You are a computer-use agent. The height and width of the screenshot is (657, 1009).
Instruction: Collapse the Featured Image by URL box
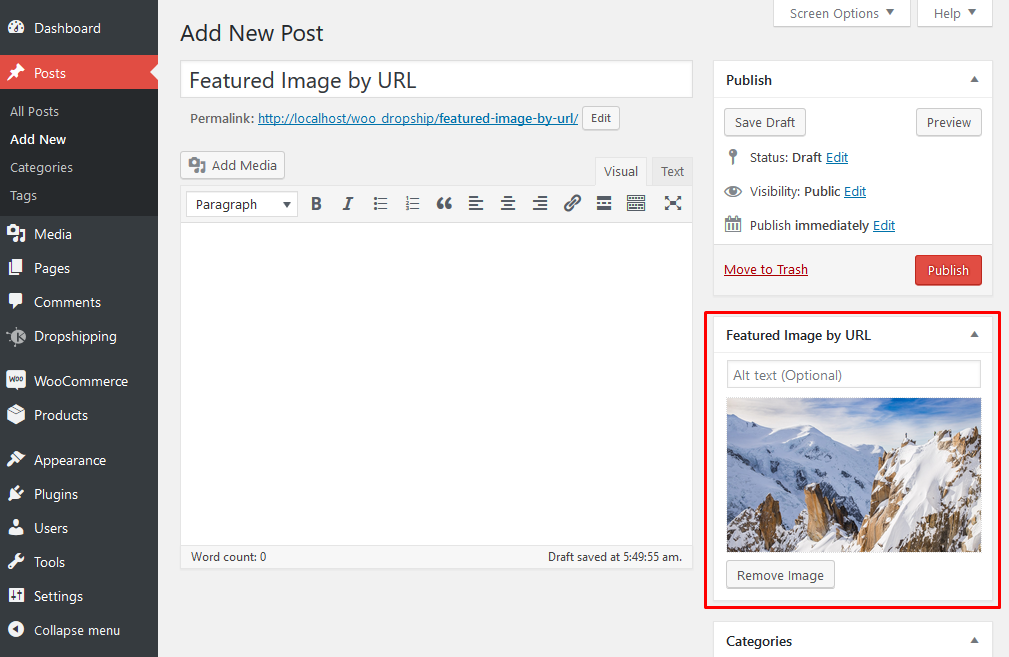click(974, 335)
